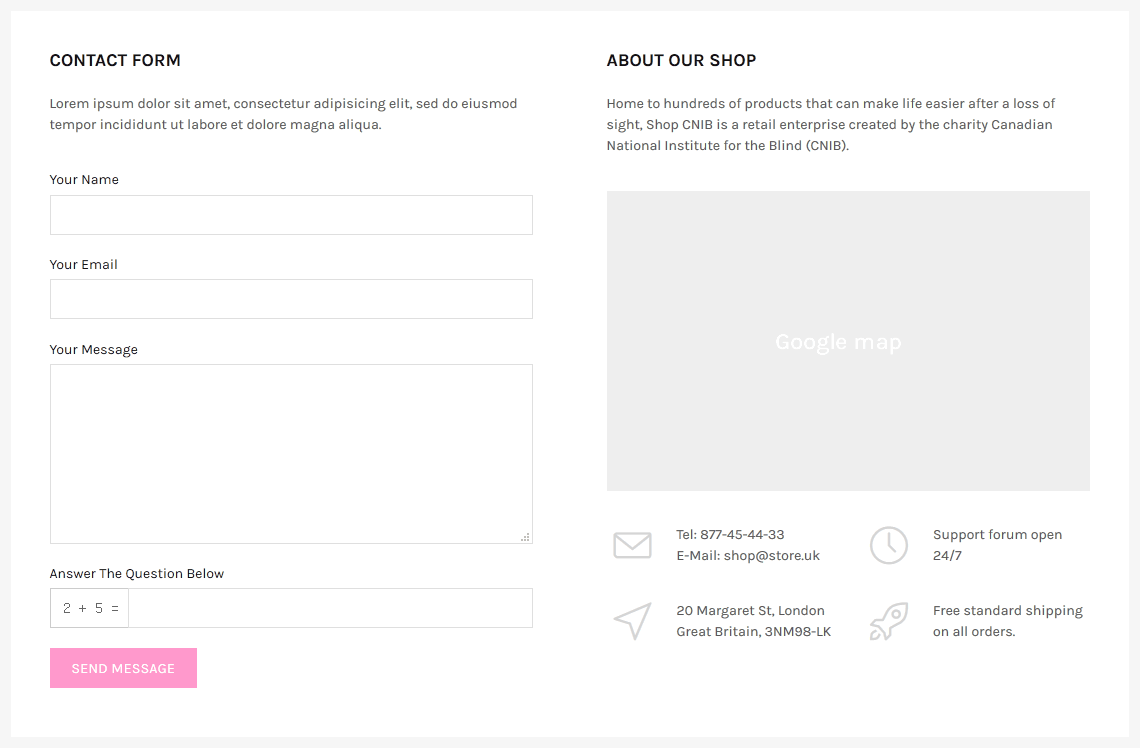Viewport: 1140px width, 748px height.
Task: Click the rocket shipping icon
Action: pyautogui.click(x=888, y=621)
